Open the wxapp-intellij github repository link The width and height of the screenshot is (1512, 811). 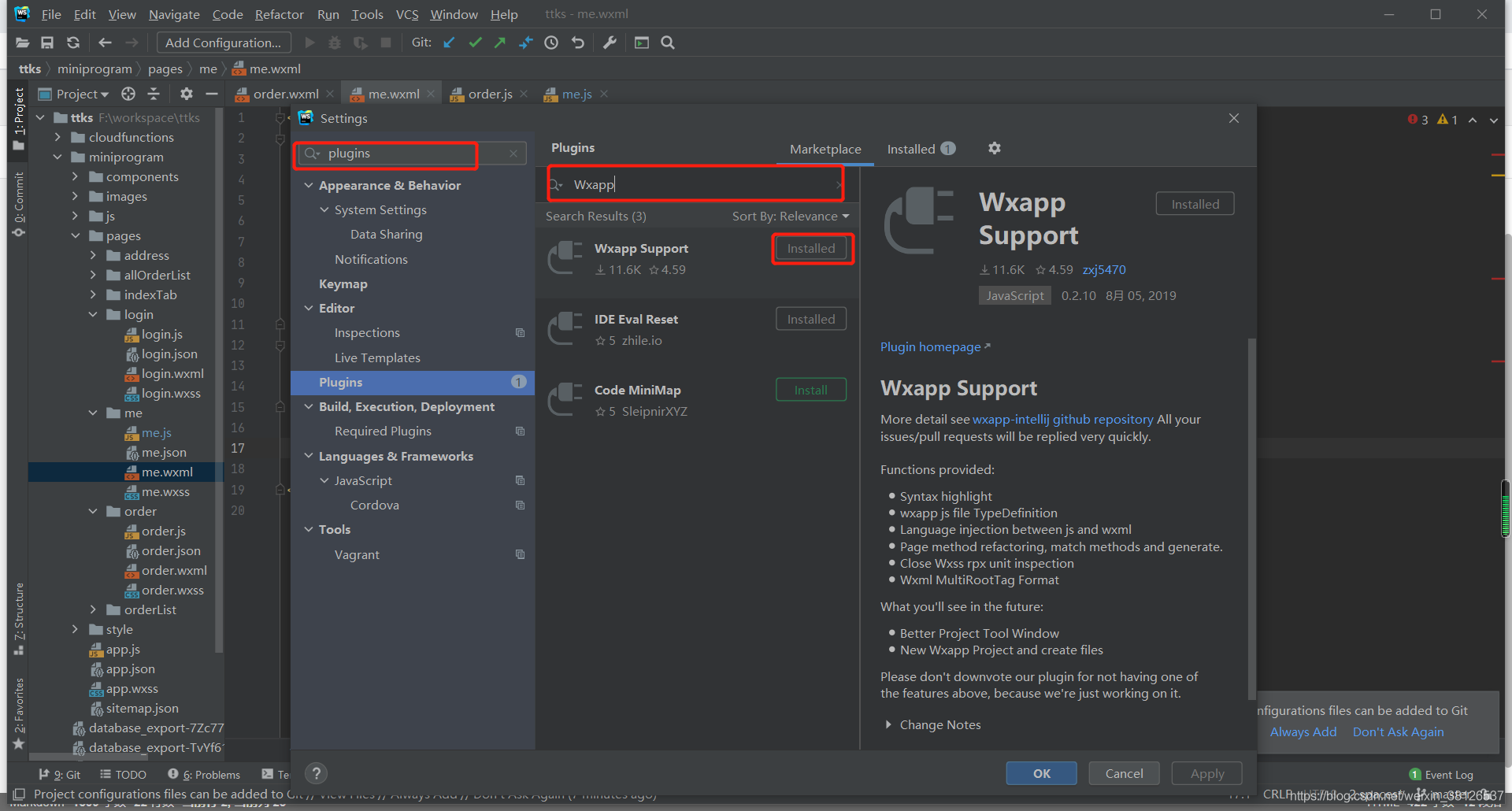tap(1062, 419)
